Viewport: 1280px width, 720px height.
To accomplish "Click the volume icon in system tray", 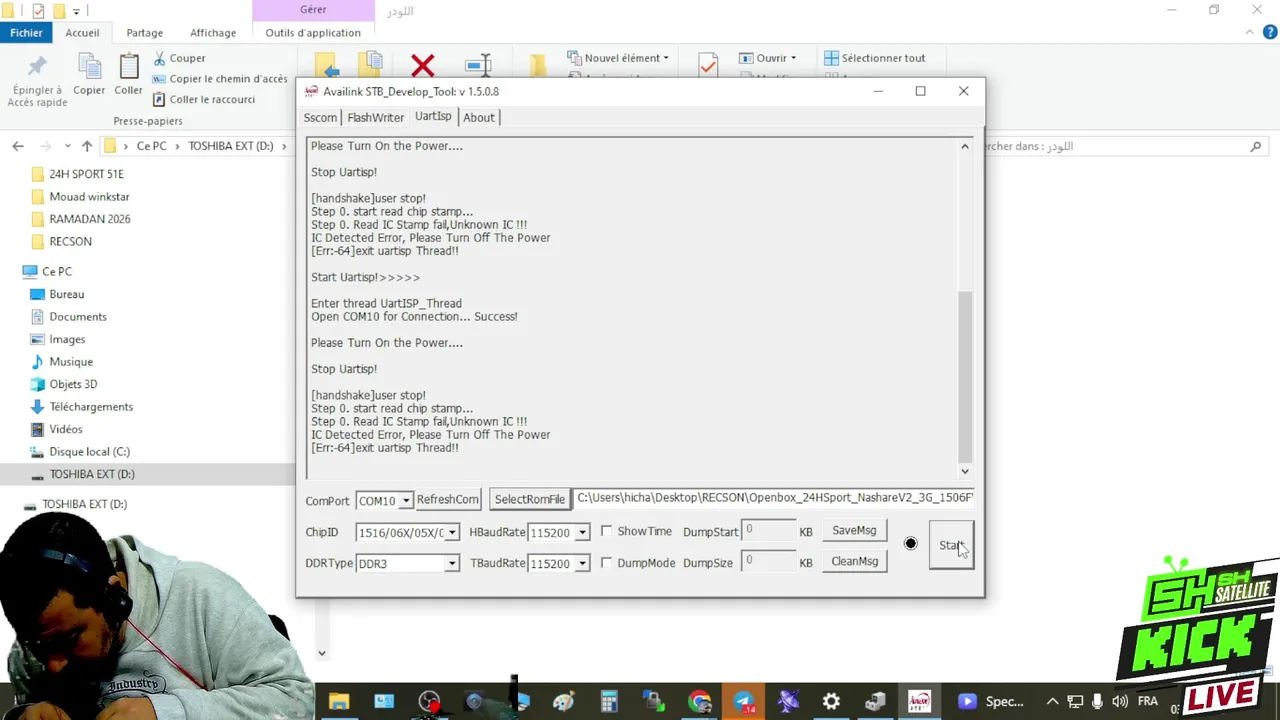I will 1120,702.
